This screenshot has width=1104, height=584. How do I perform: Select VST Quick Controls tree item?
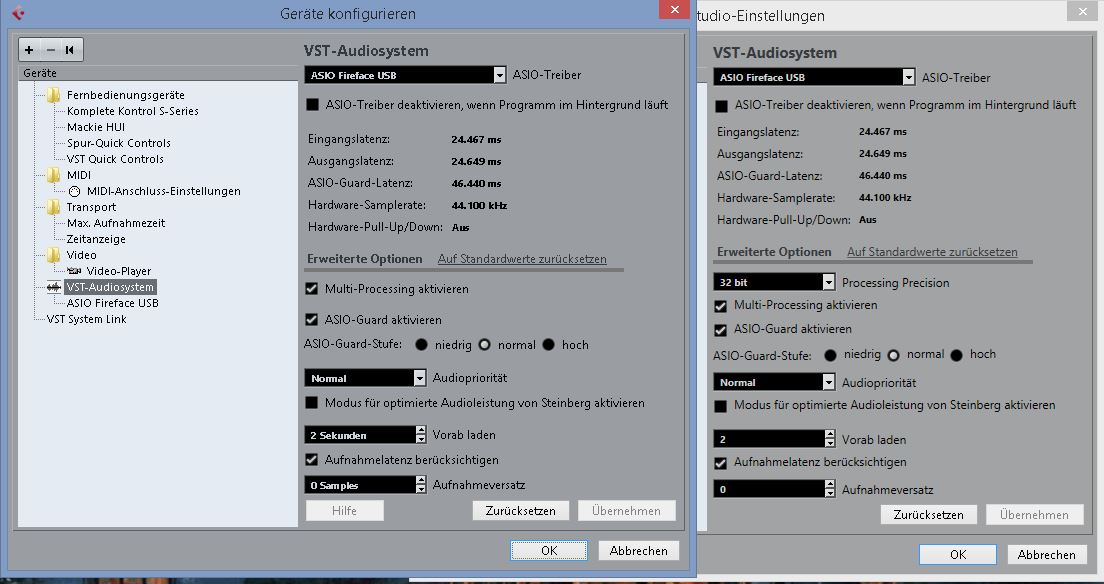tap(115, 159)
